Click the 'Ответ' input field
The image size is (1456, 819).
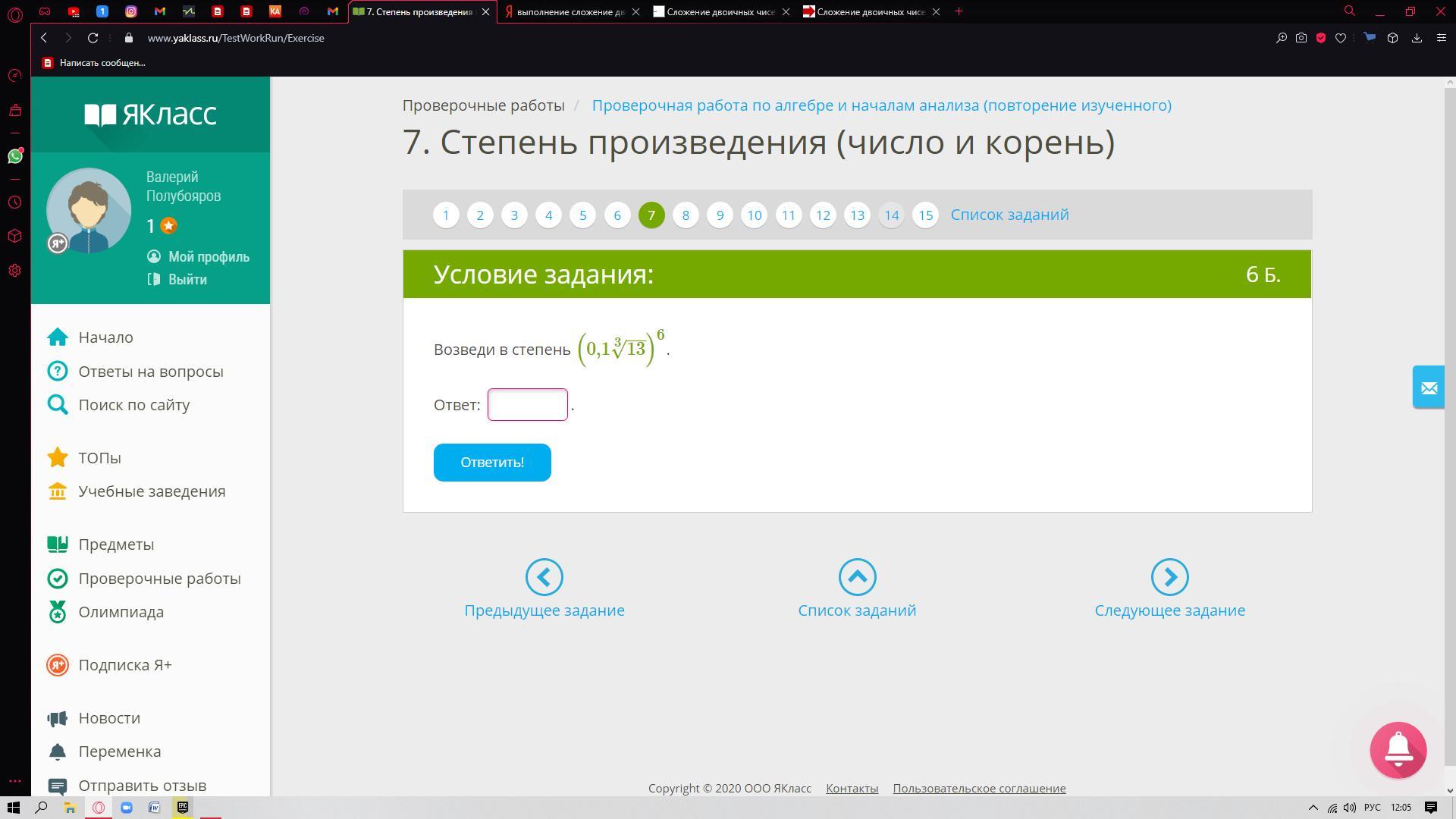pyautogui.click(x=527, y=404)
